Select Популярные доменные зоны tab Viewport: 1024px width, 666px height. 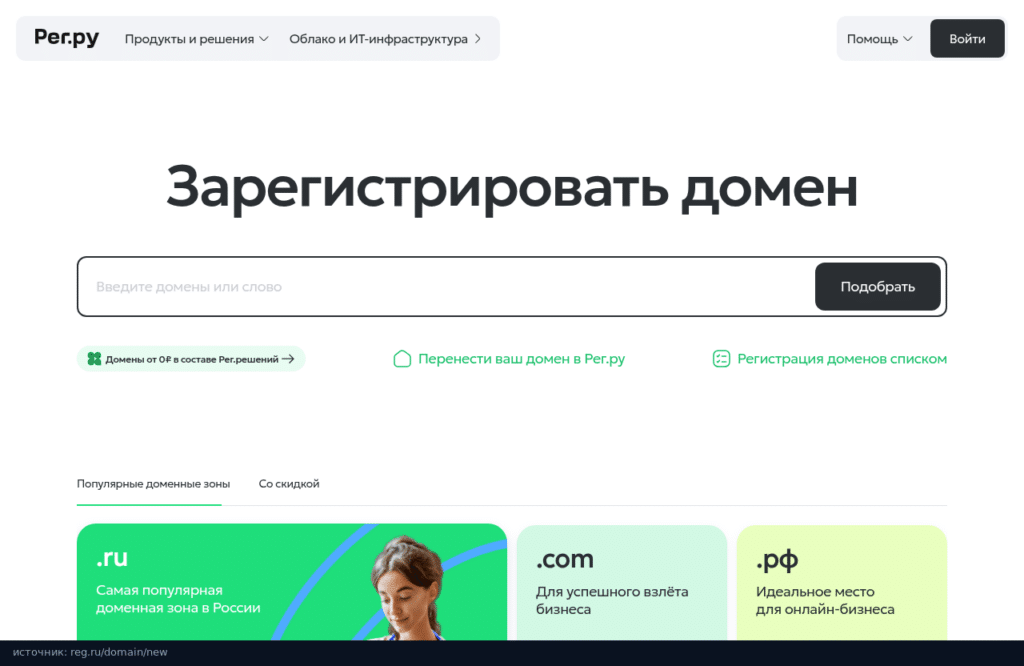(x=153, y=484)
